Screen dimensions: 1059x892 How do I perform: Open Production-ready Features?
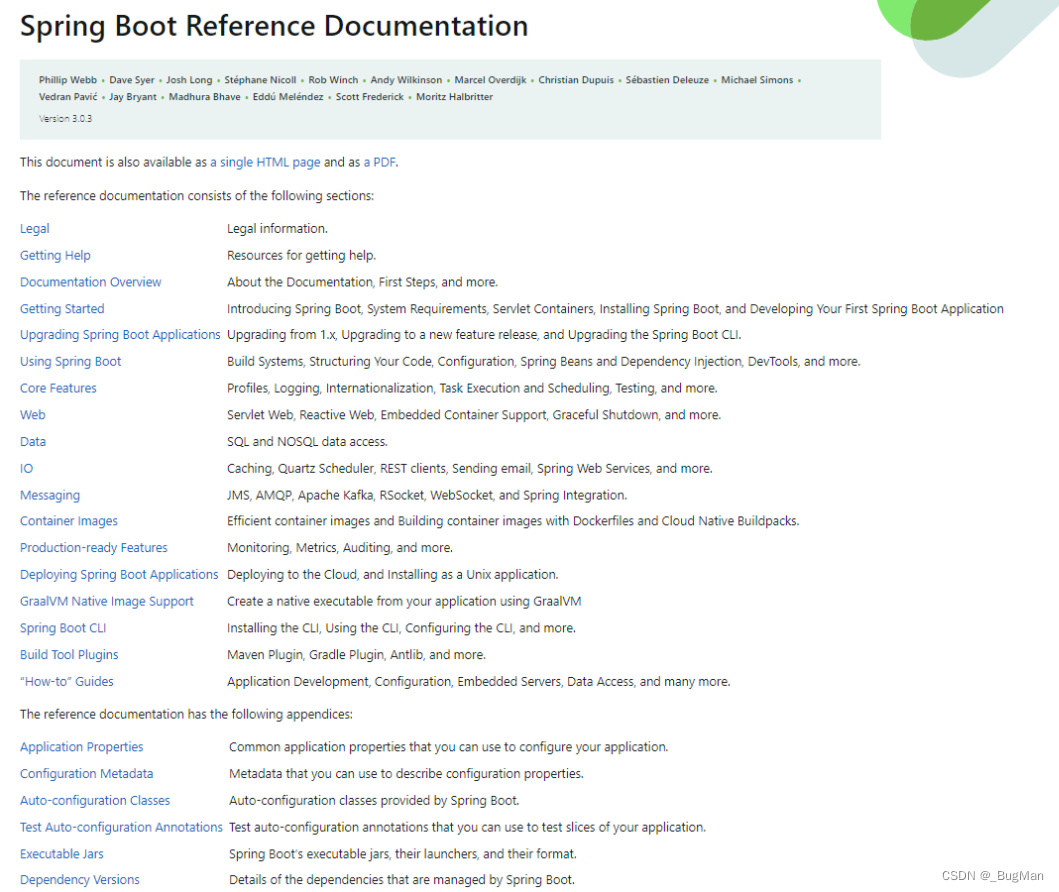coord(93,547)
